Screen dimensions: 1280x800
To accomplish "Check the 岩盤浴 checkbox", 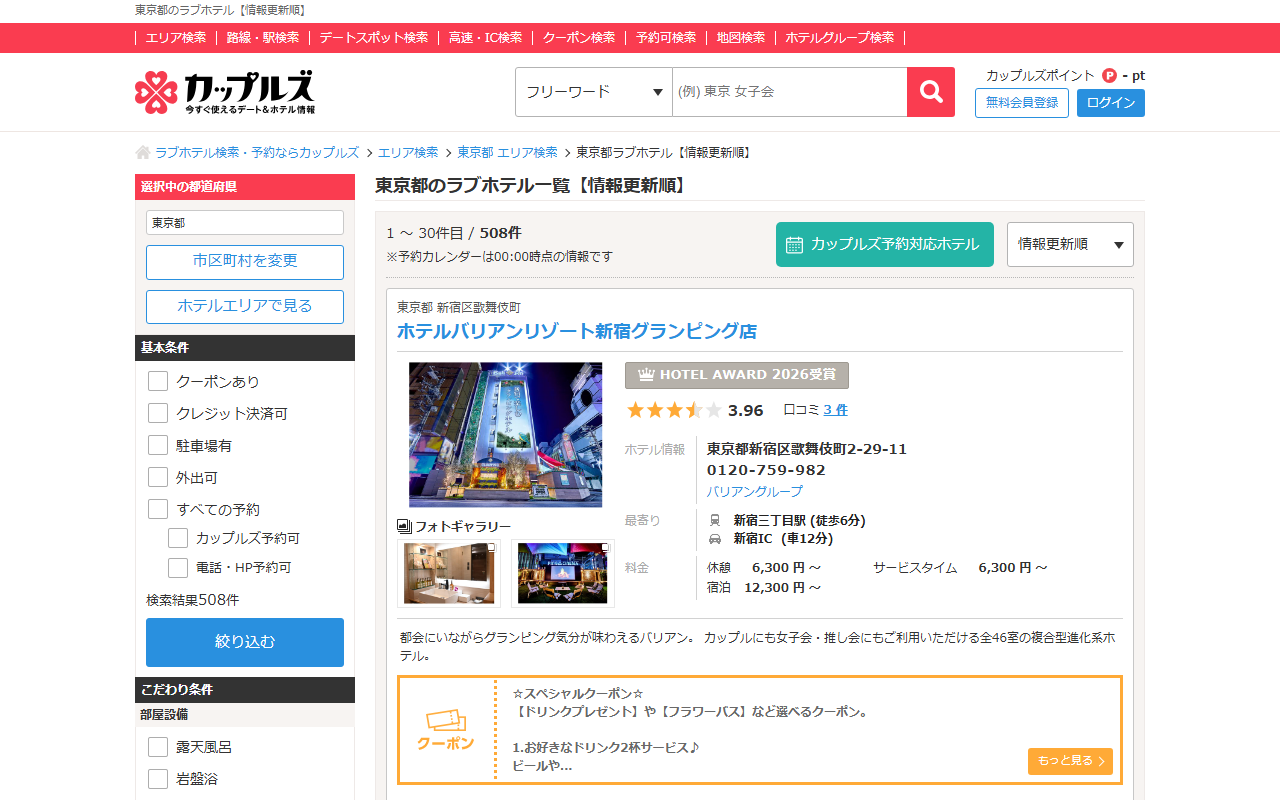I will 158,779.
